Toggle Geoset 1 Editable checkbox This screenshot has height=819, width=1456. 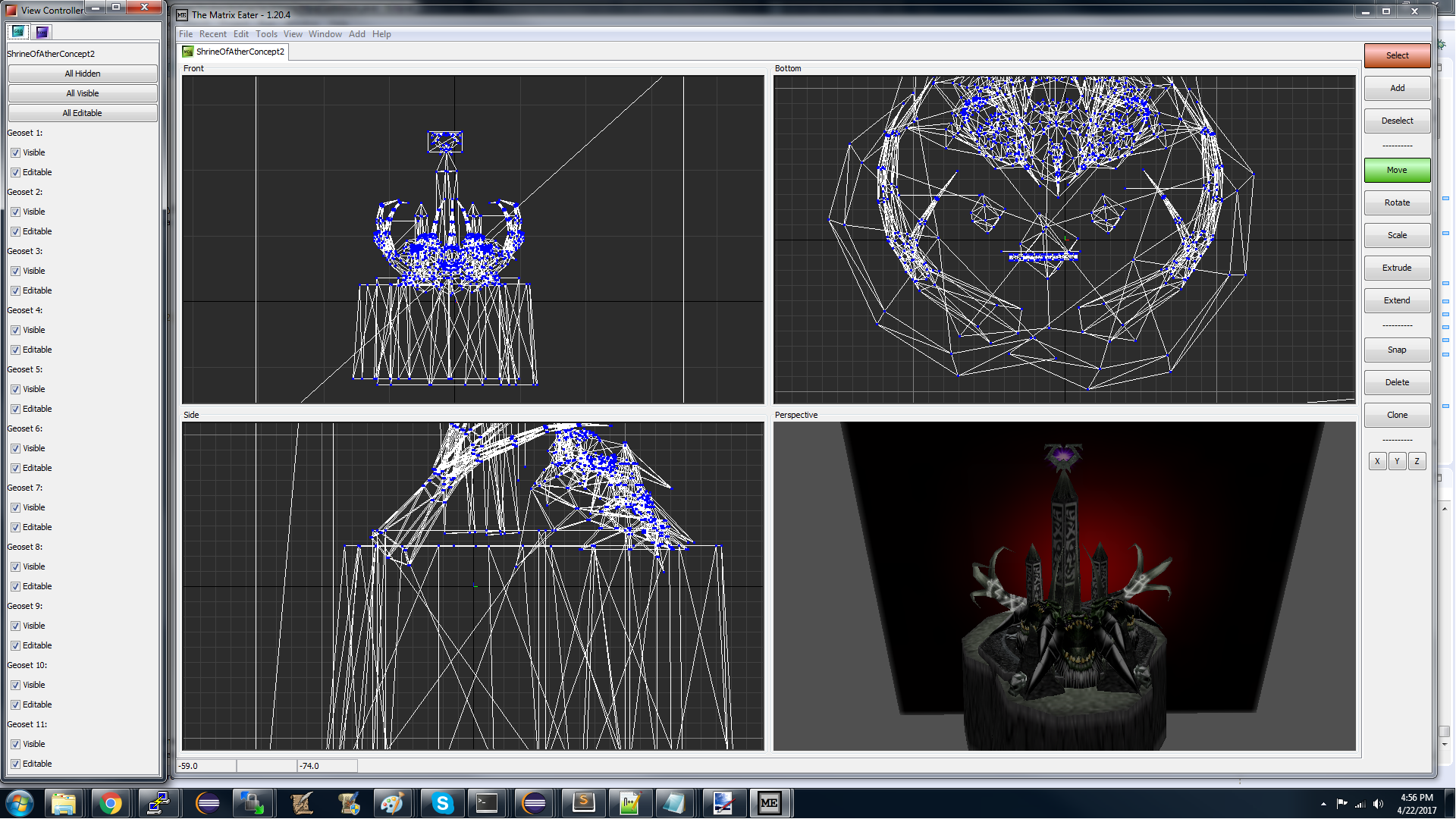(15, 172)
